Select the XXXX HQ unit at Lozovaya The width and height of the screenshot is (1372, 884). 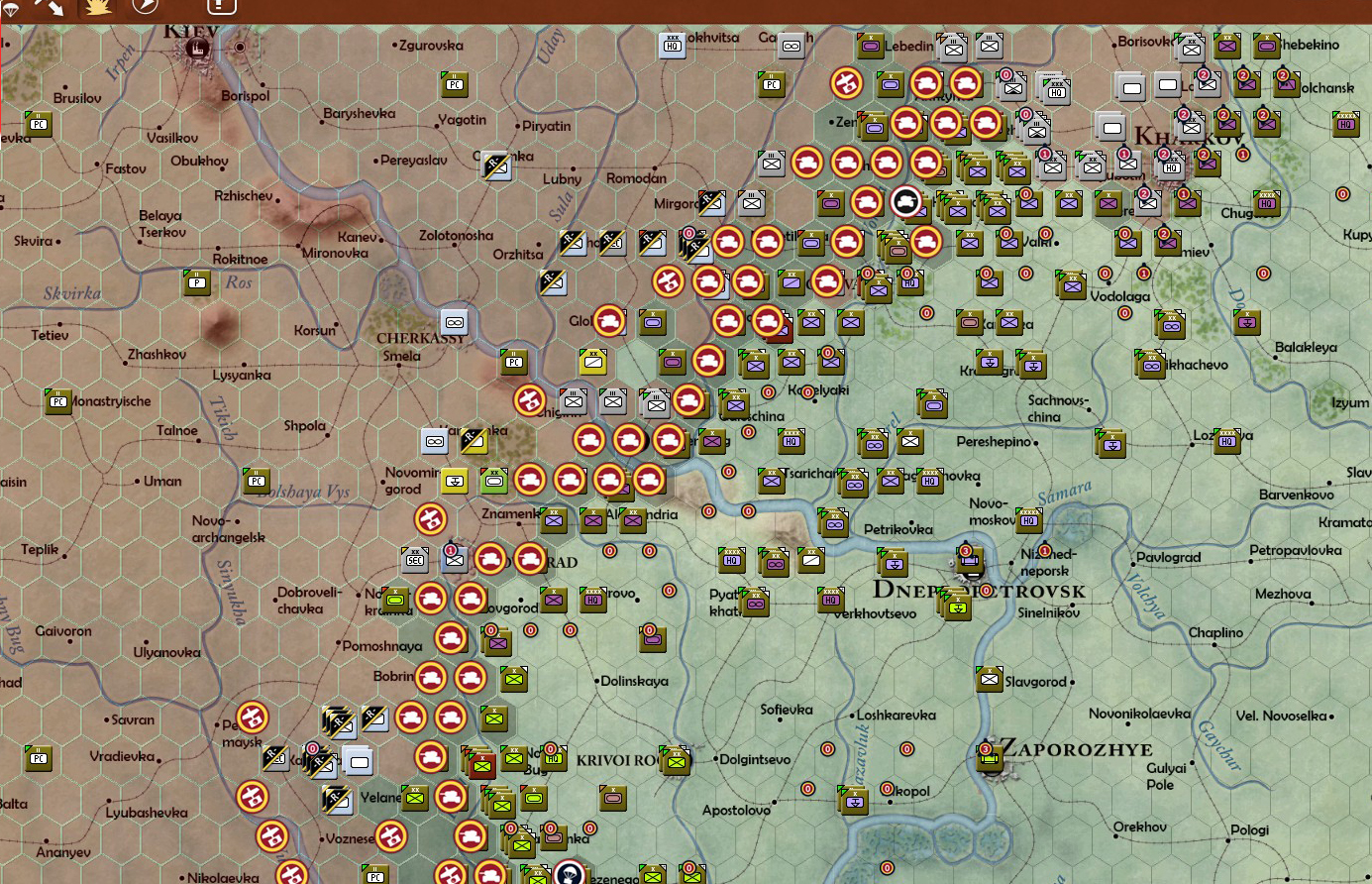tap(1227, 441)
